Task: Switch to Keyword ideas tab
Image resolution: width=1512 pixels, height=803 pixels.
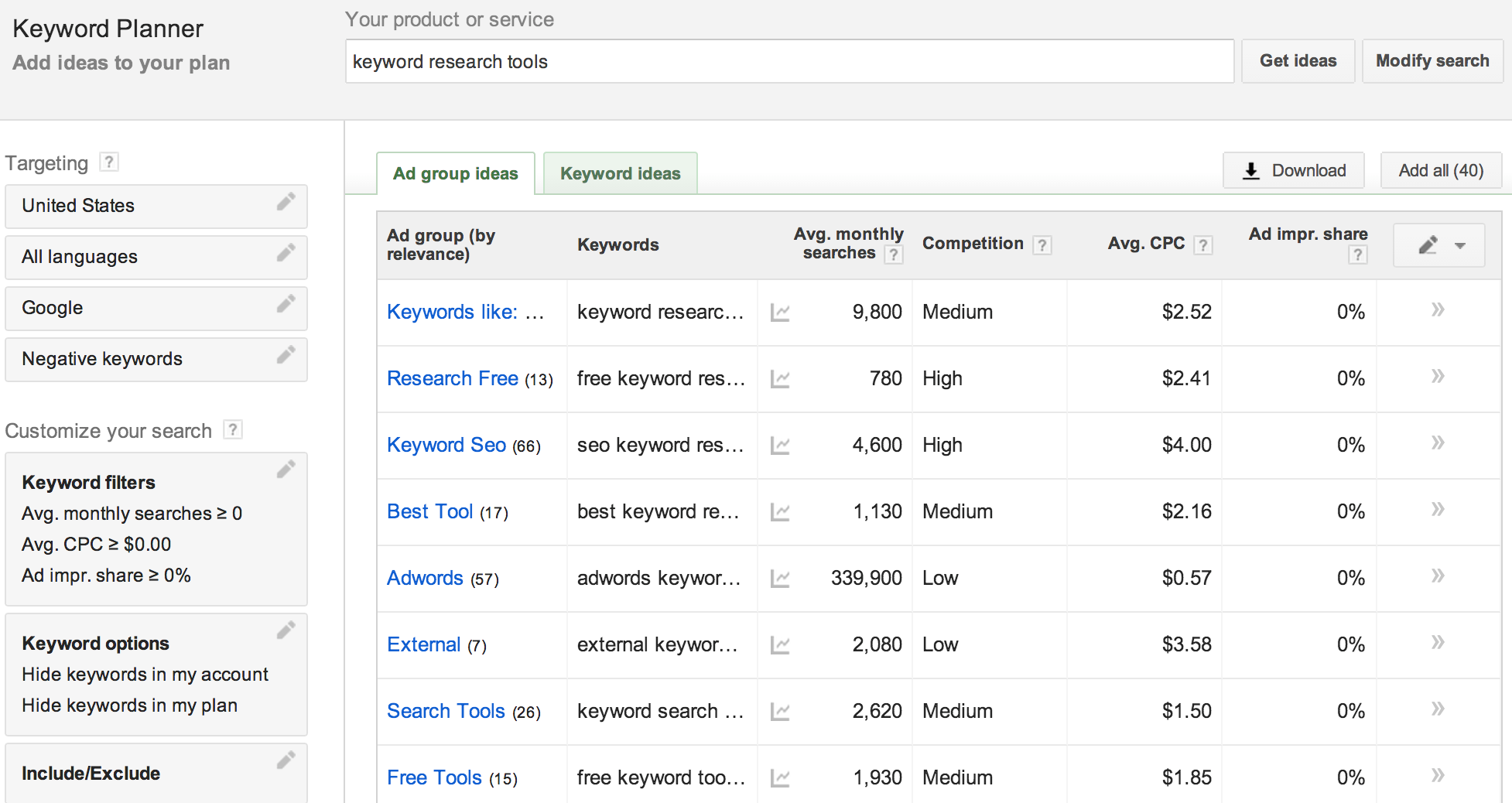Action: (621, 173)
